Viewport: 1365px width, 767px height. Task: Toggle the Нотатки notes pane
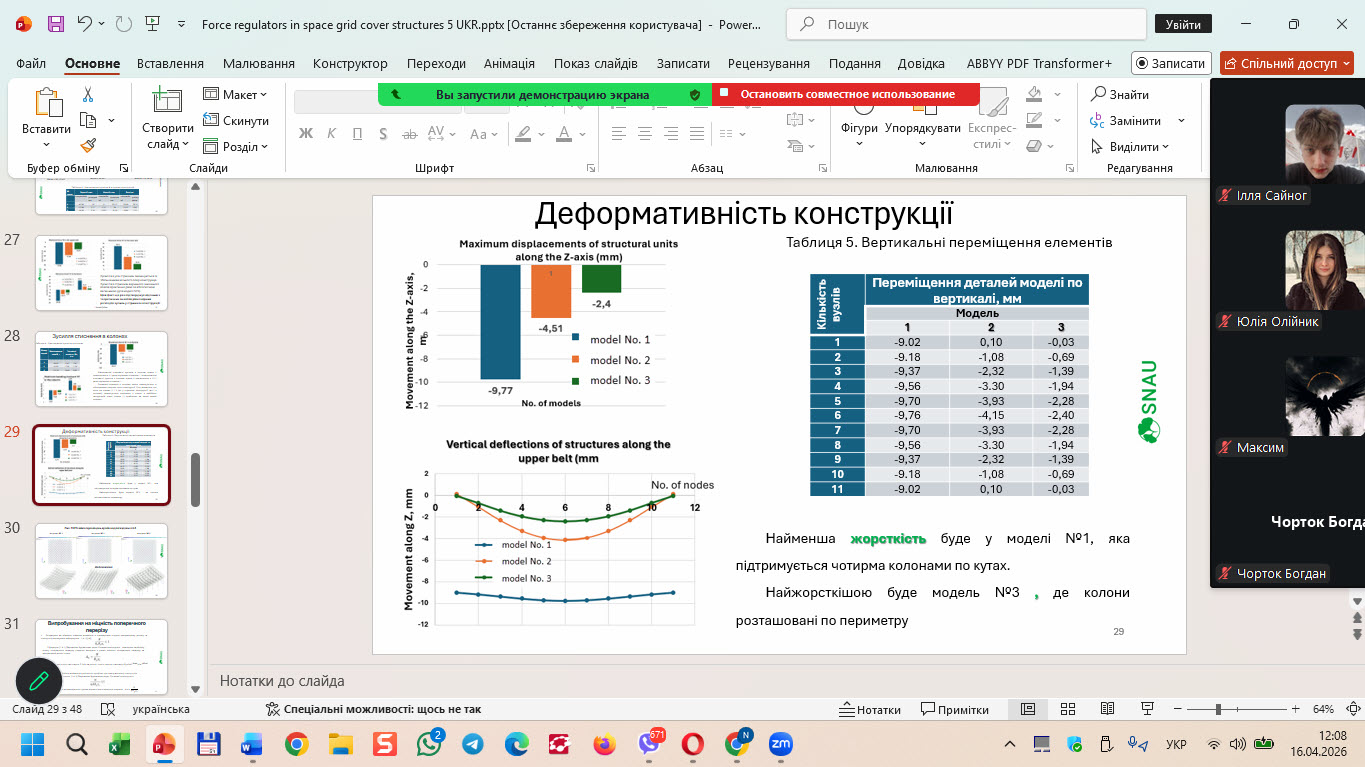pos(870,709)
